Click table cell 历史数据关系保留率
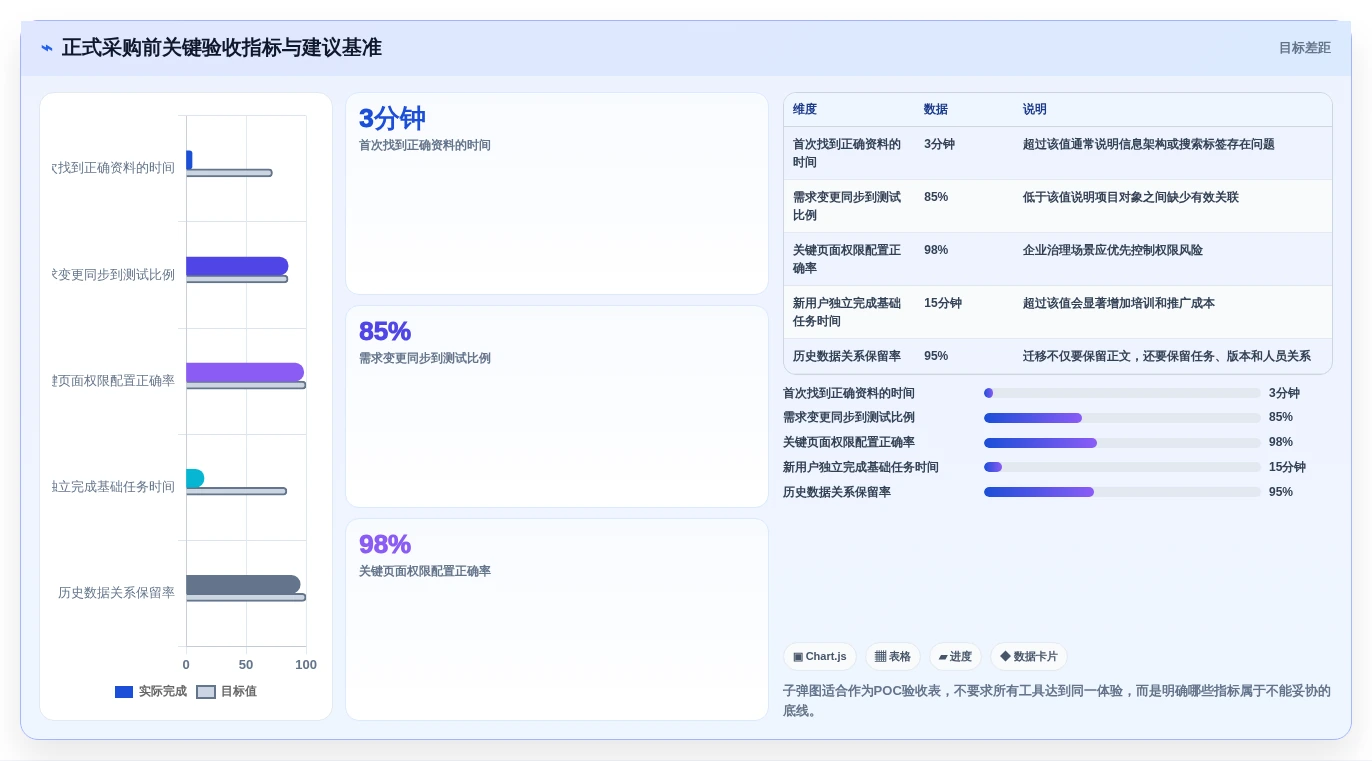1372x761 pixels. tap(847, 356)
